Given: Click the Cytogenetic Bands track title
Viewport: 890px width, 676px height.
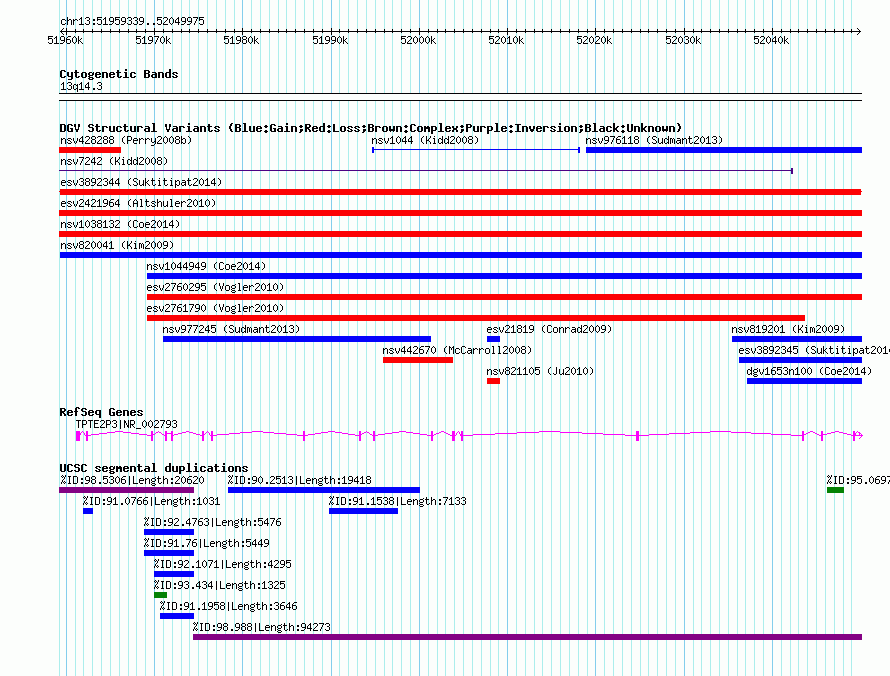Looking at the screenshot, I should pos(119,74).
